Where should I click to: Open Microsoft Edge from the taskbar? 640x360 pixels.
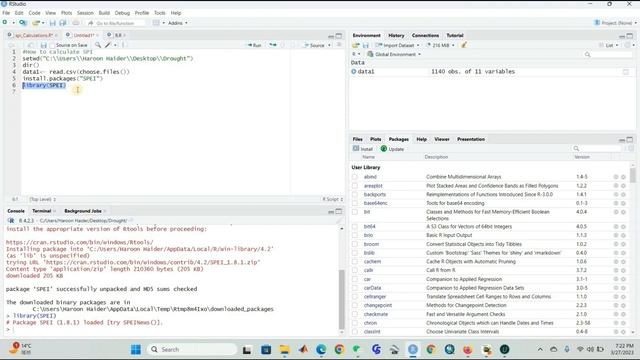pyautogui.click(x=321, y=349)
